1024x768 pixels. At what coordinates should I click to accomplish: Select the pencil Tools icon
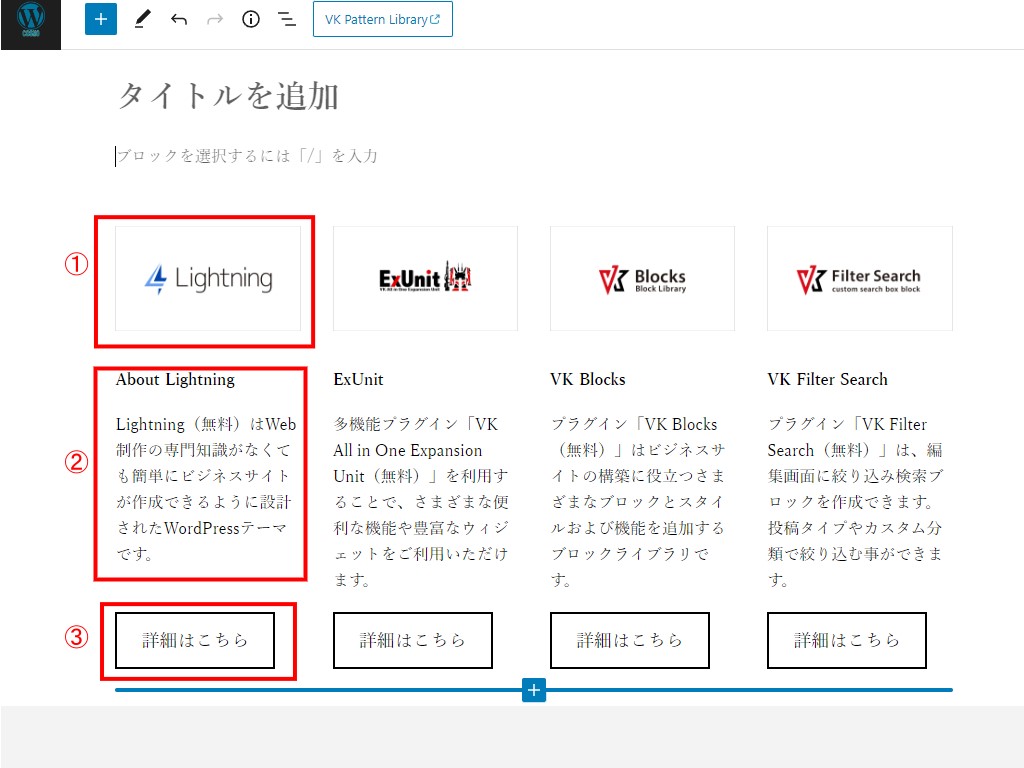click(x=141, y=19)
